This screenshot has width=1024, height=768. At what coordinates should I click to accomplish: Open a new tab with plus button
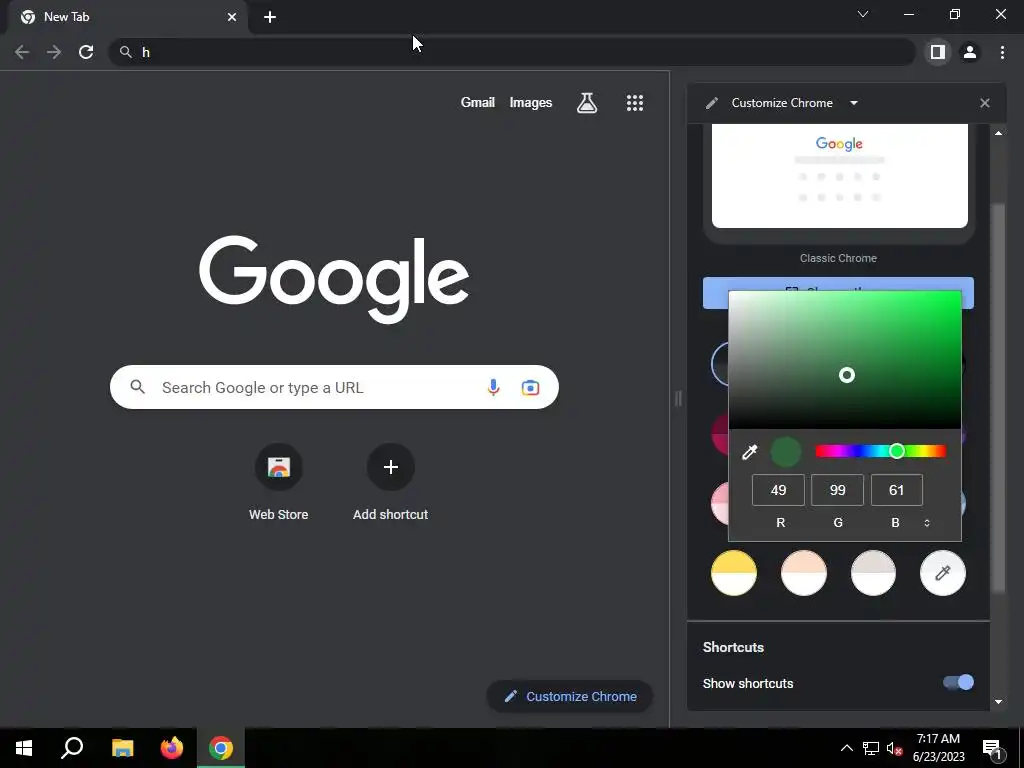coord(270,17)
